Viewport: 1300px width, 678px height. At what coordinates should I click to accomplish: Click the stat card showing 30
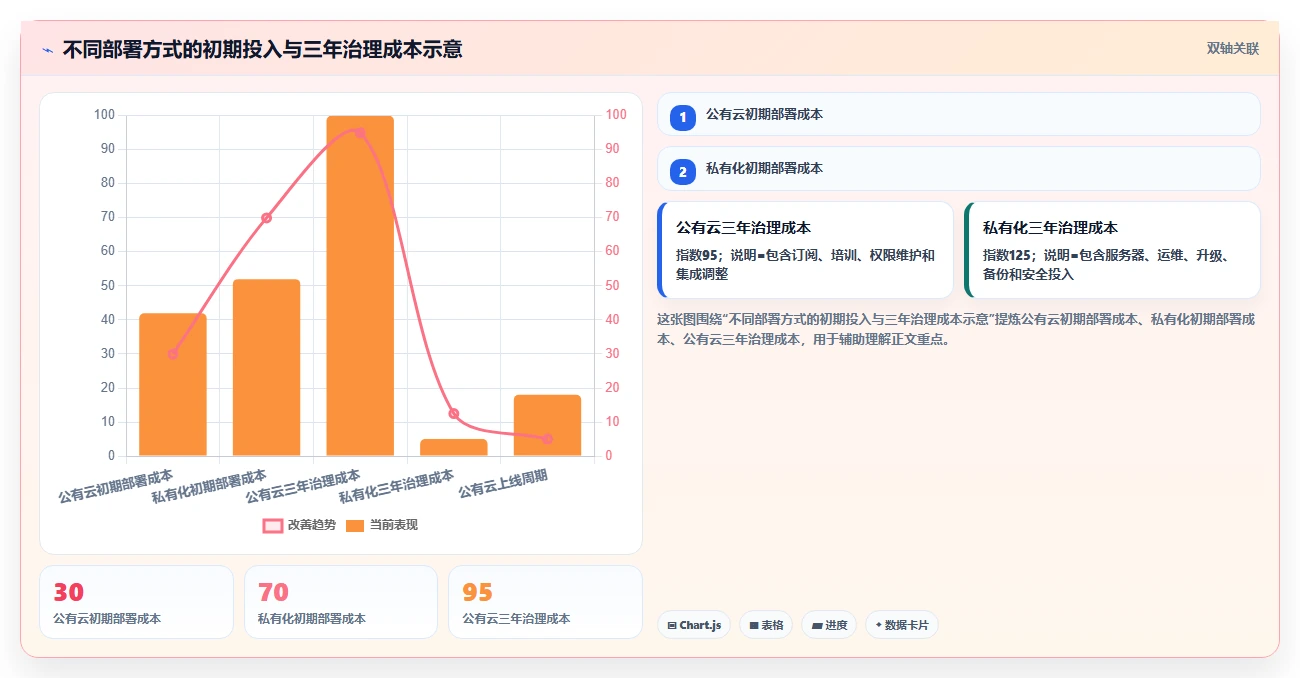point(136,602)
